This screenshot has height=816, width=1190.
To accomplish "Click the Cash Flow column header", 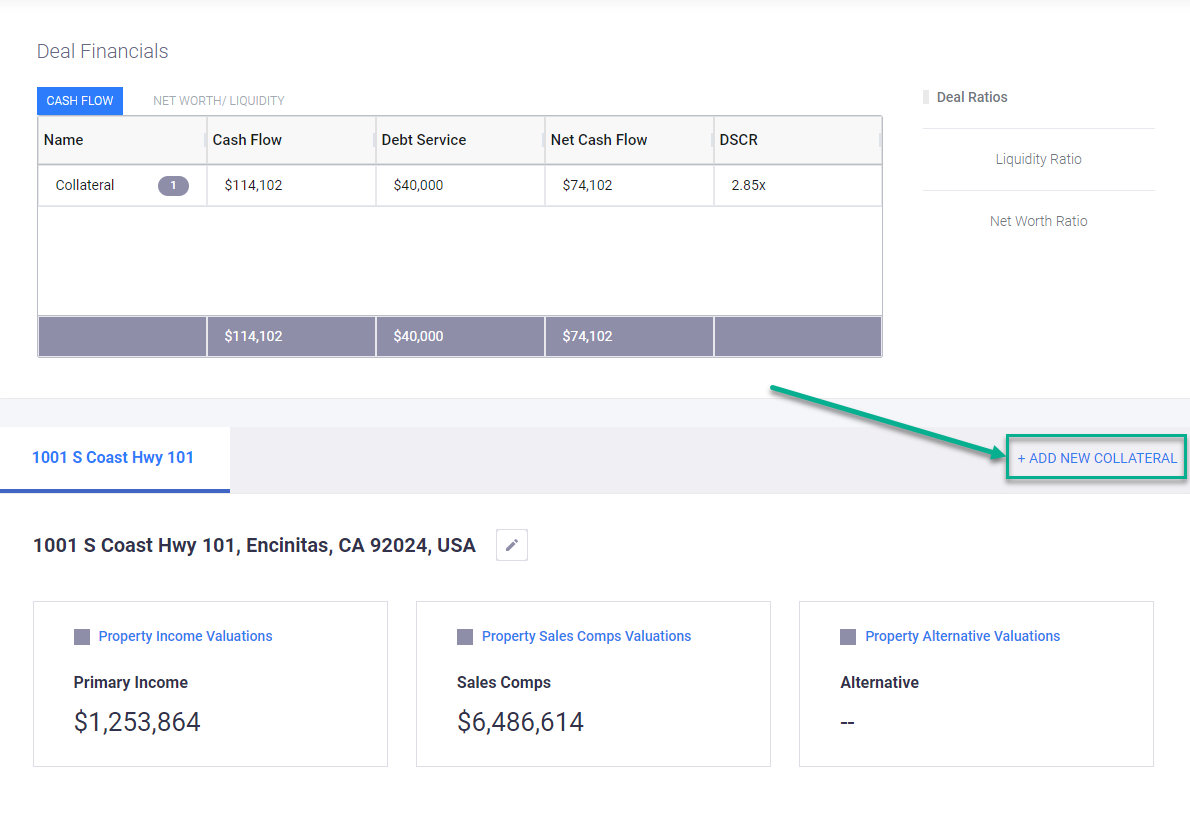I will coord(291,140).
